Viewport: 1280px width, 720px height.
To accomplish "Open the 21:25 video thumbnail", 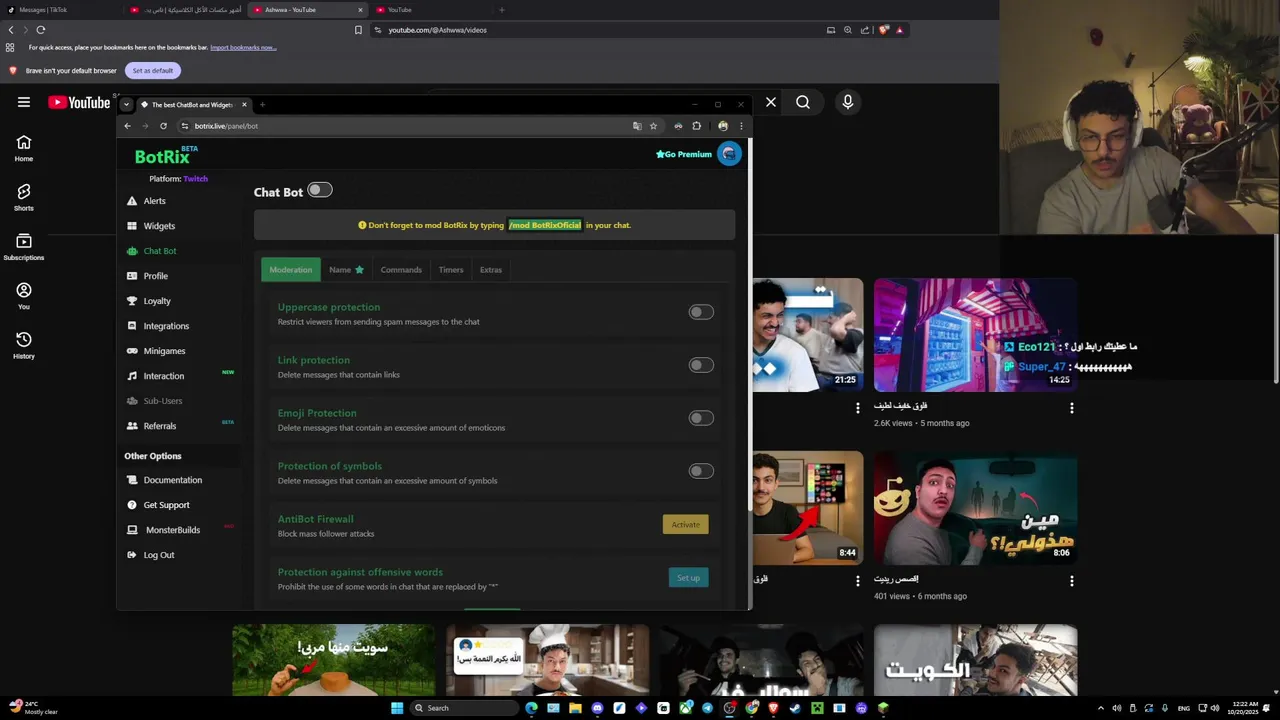I will (x=807, y=335).
